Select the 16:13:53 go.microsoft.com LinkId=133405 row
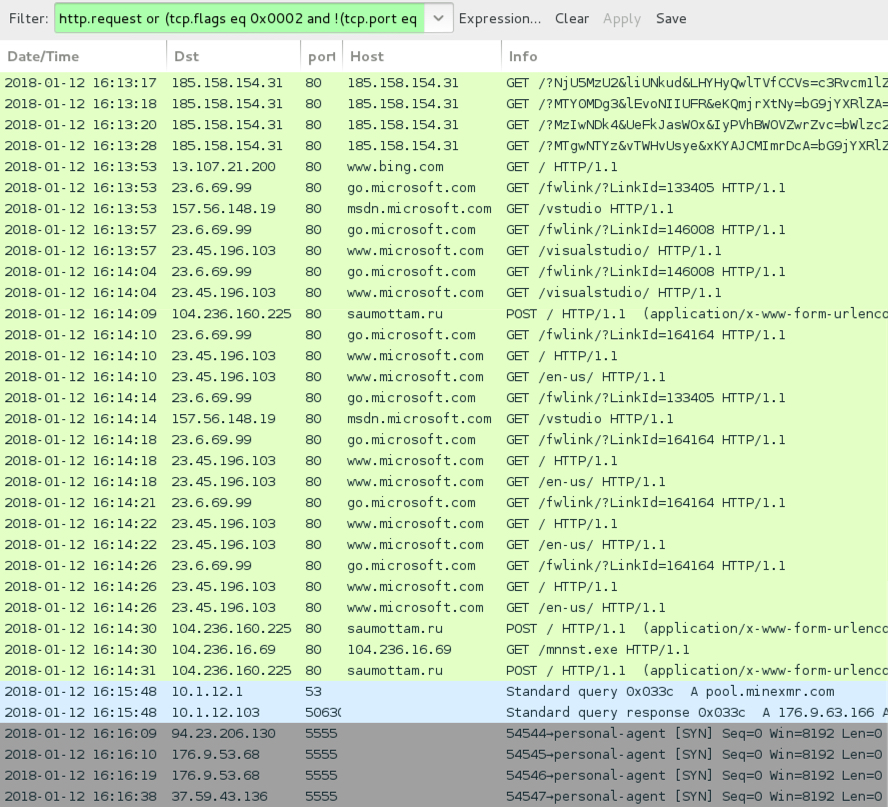This screenshot has height=807, width=888. 444,187
